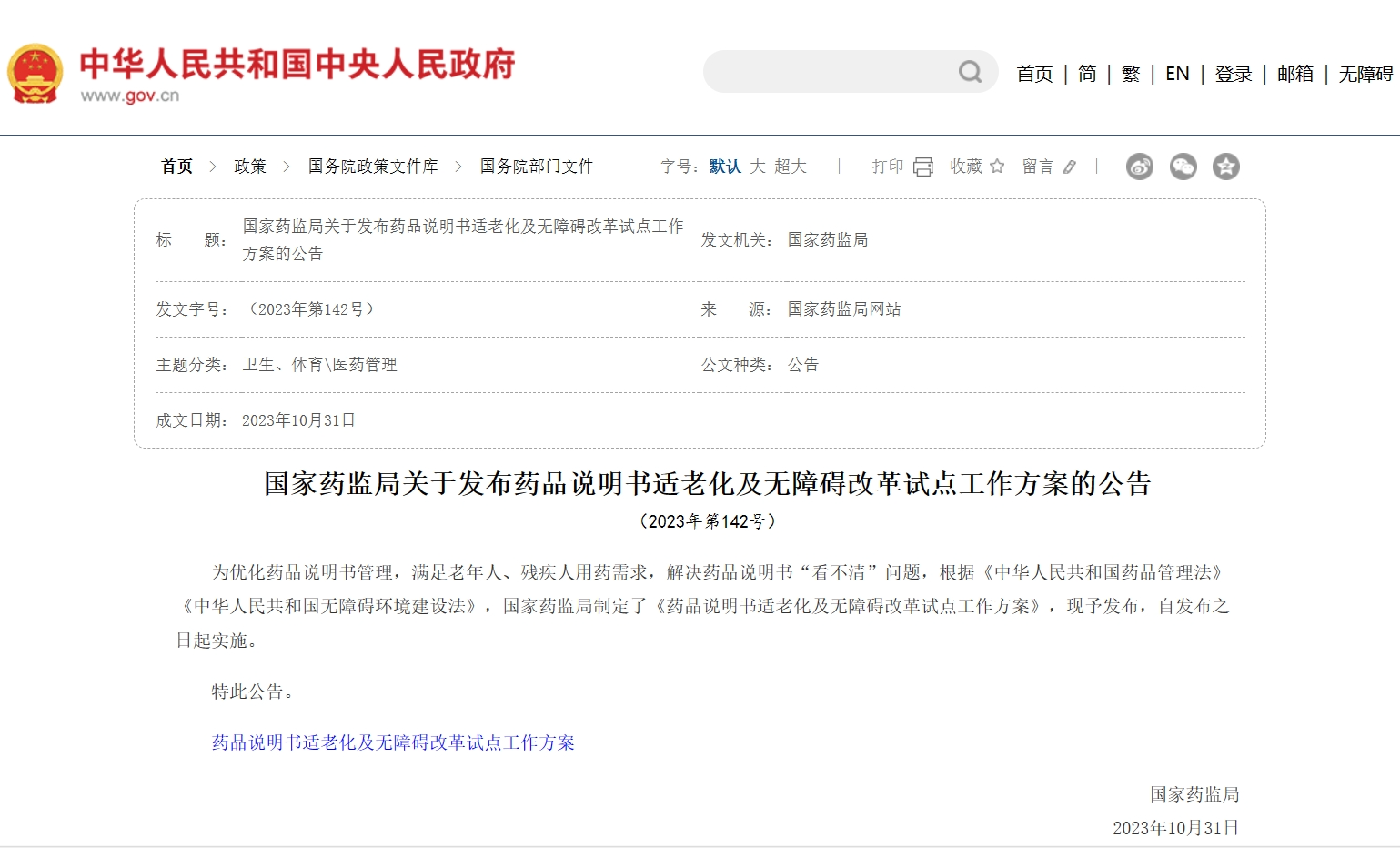The width and height of the screenshot is (1400, 848).
Task: Go to 国务院政策文件库 breadcrumb
Action: coord(373,167)
